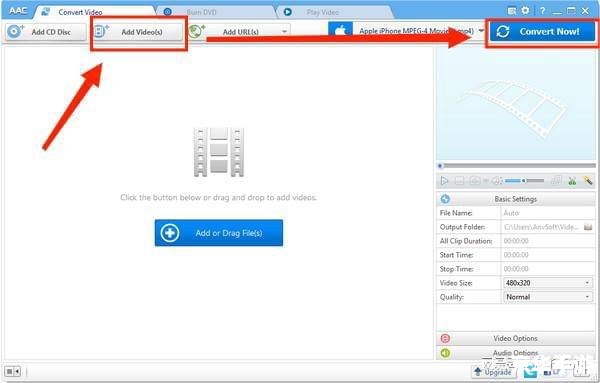Click the Add Video(s) button
This screenshot has height=383, width=600.
(x=138, y=32)
